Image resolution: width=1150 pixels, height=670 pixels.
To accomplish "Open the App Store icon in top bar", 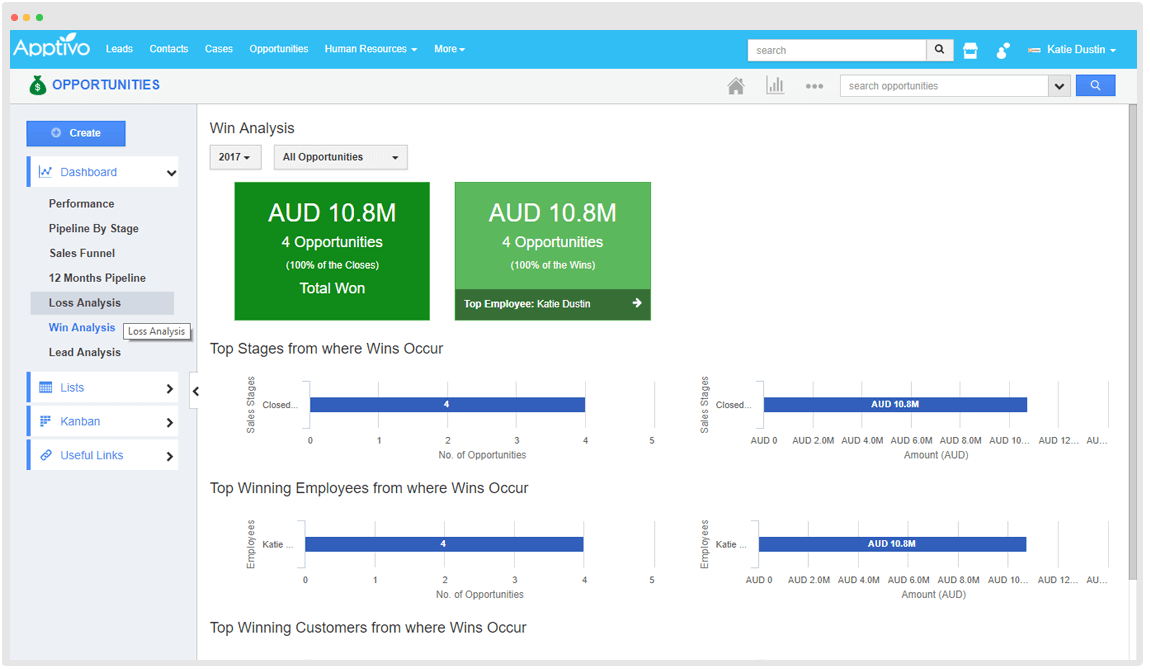I will click(x=969, y=49).
